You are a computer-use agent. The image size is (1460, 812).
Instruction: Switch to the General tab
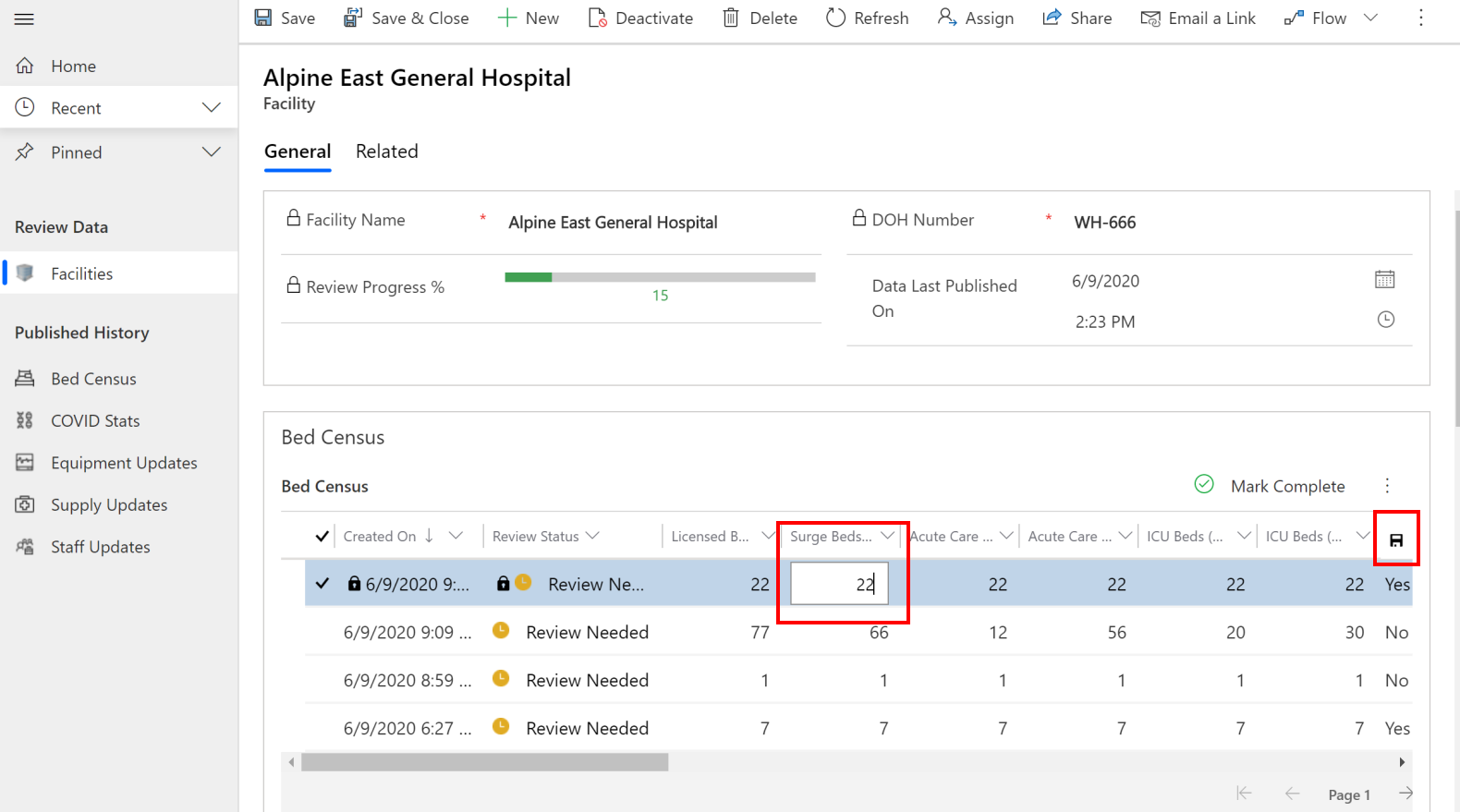(298, 151)
